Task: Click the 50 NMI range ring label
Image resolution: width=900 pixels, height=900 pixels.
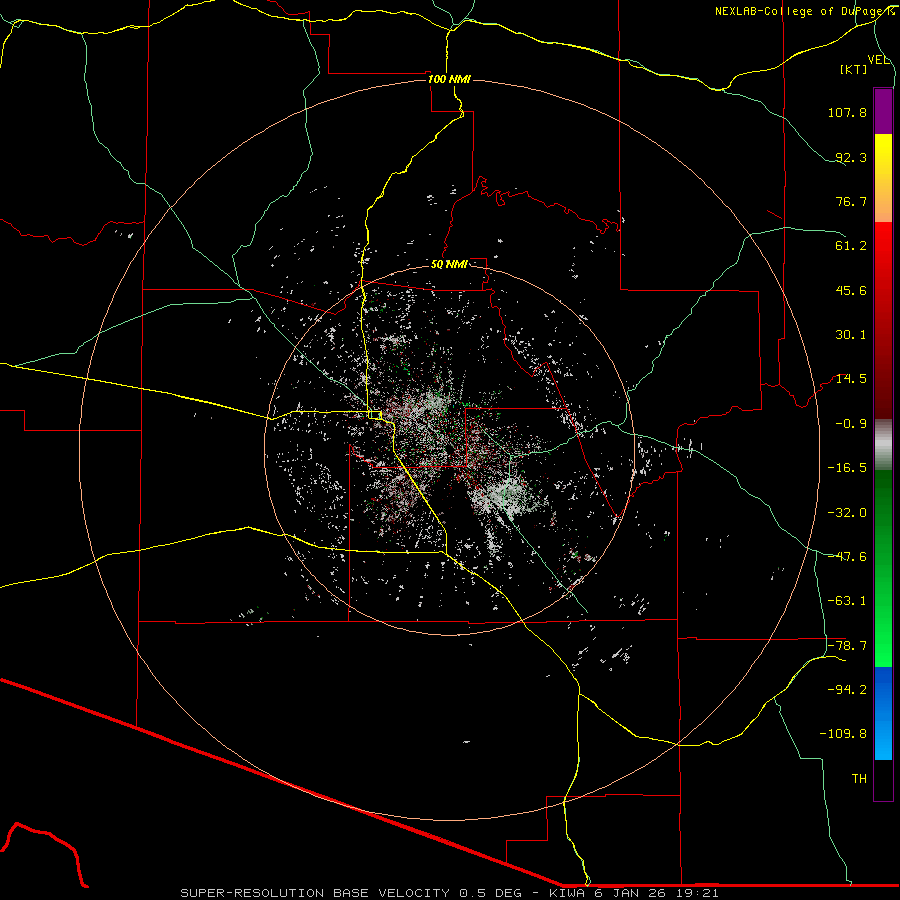Action: point(449,265)
